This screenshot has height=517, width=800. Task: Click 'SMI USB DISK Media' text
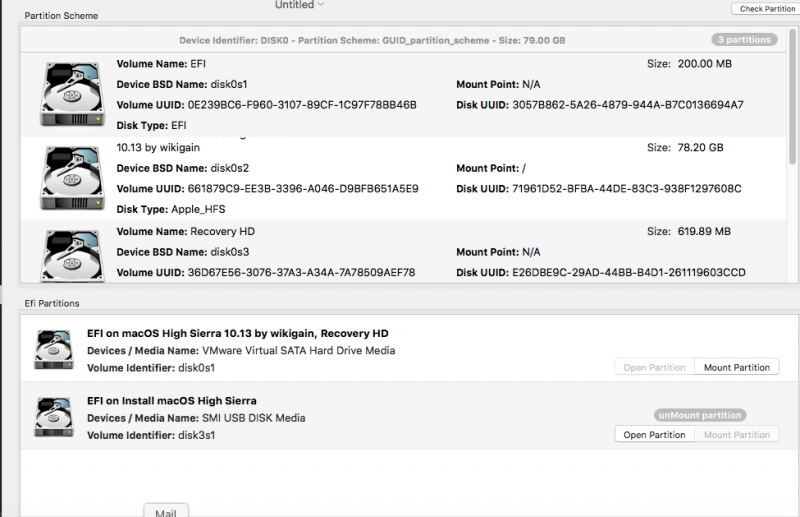pos(254,418)
